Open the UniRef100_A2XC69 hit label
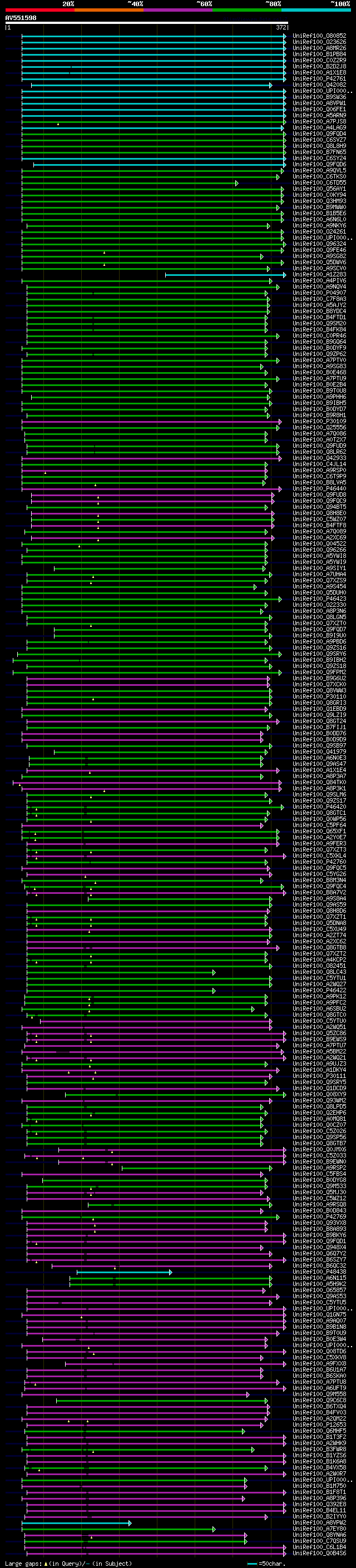The image size is (356, 1568). click(x=319, y=537)
